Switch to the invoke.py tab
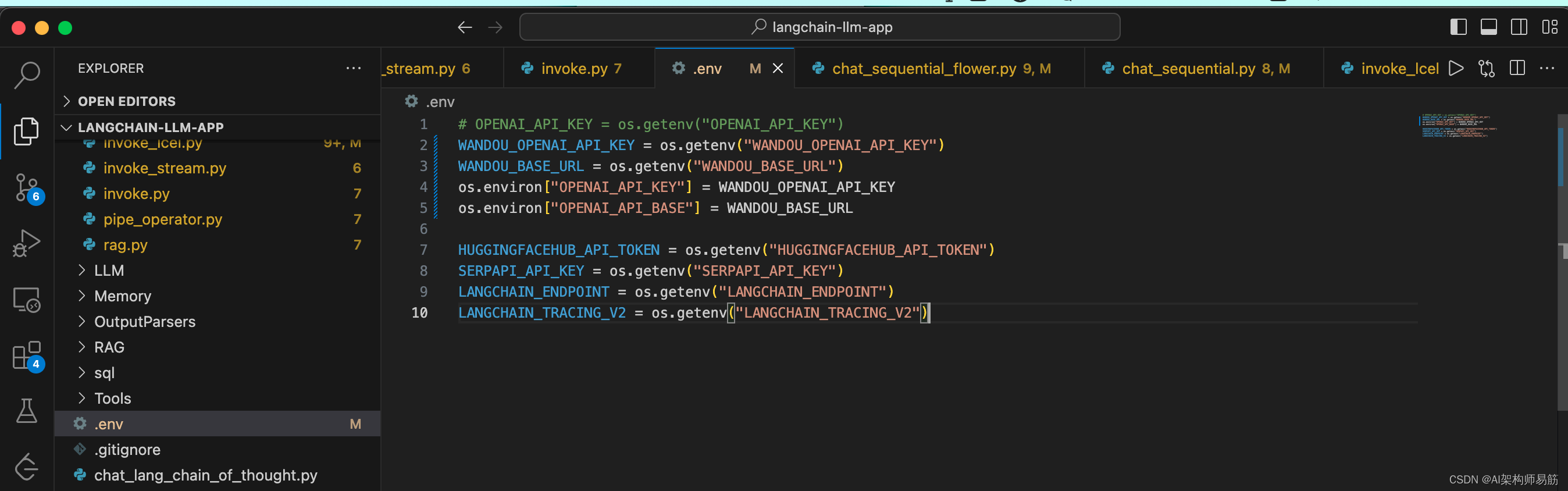This screenshot has width=1568, height=491. pyautogui.click(x=579, y=69)
